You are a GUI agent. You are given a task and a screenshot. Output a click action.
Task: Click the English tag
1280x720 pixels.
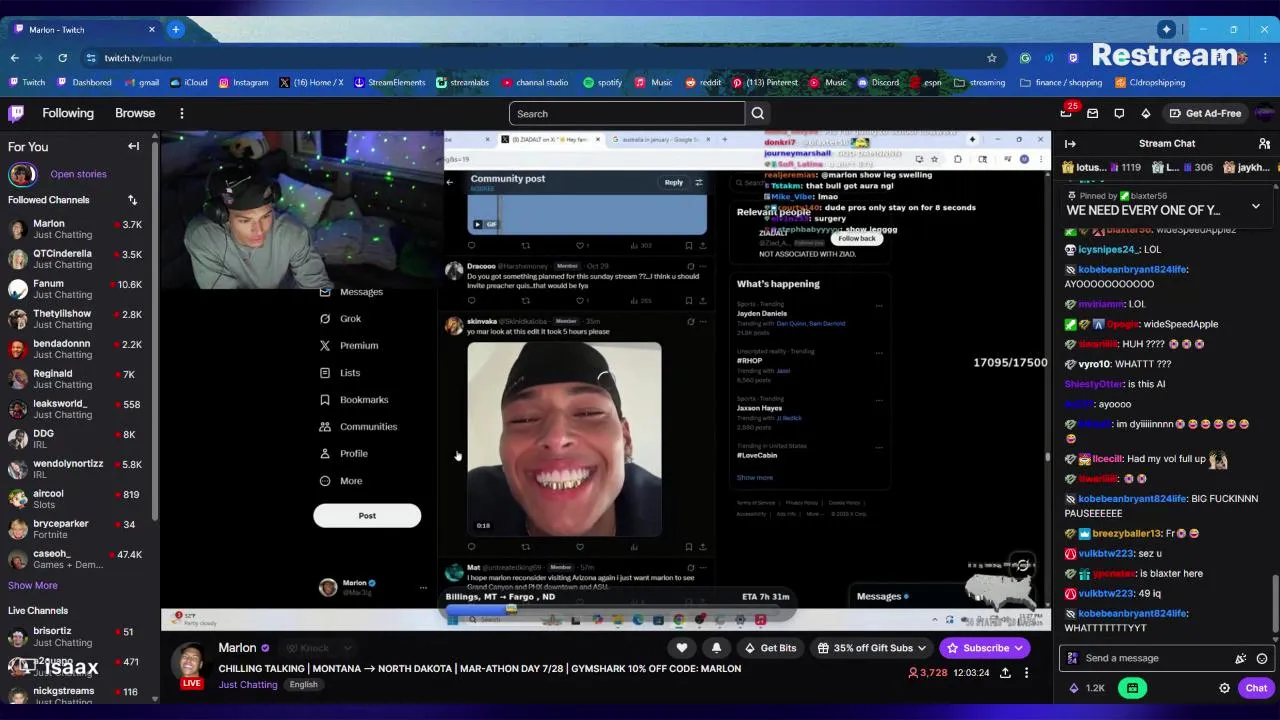(x=303, y=684)
